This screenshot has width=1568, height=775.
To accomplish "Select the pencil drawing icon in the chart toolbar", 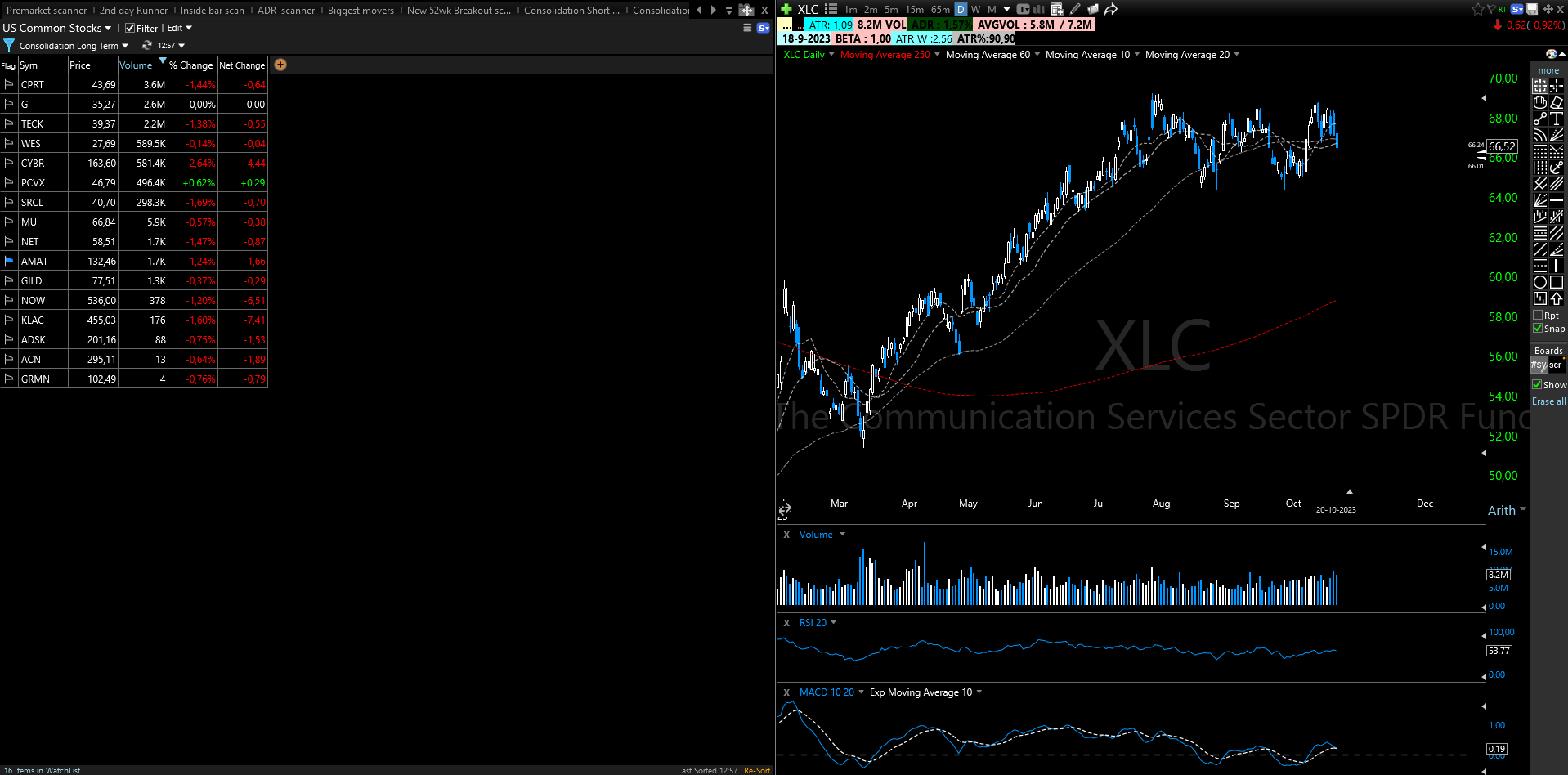I will (x=1075, y=9).
